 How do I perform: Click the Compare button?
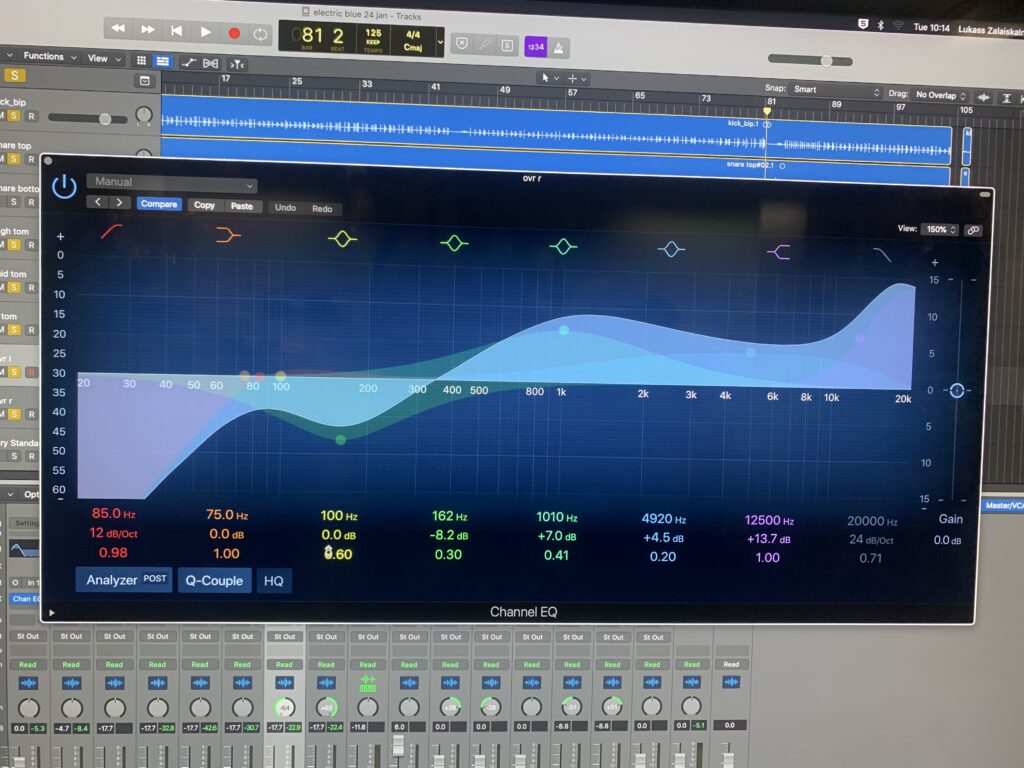(x=159, y=204)
